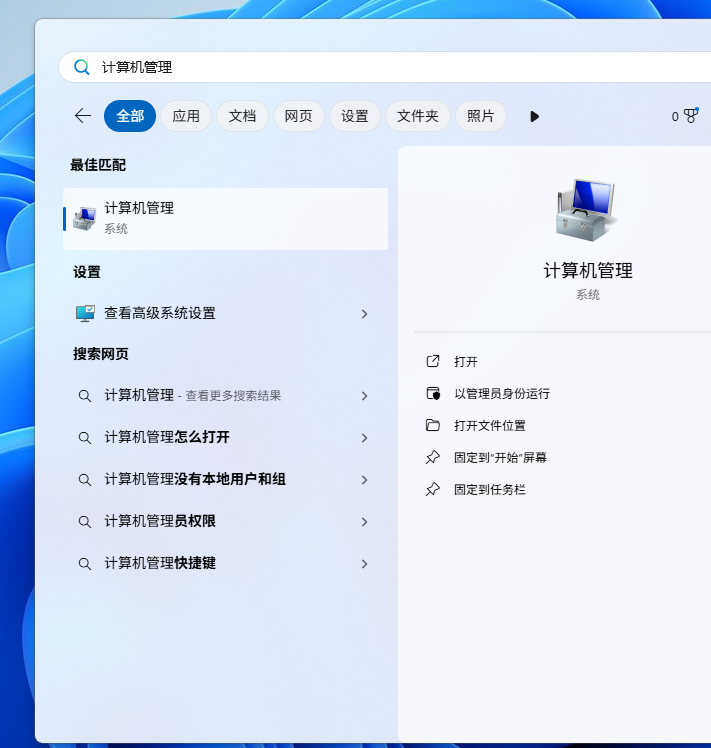Click the folder icon for 打开文件位置
This screenshot has width=711, height=748.
pos(432,425)
